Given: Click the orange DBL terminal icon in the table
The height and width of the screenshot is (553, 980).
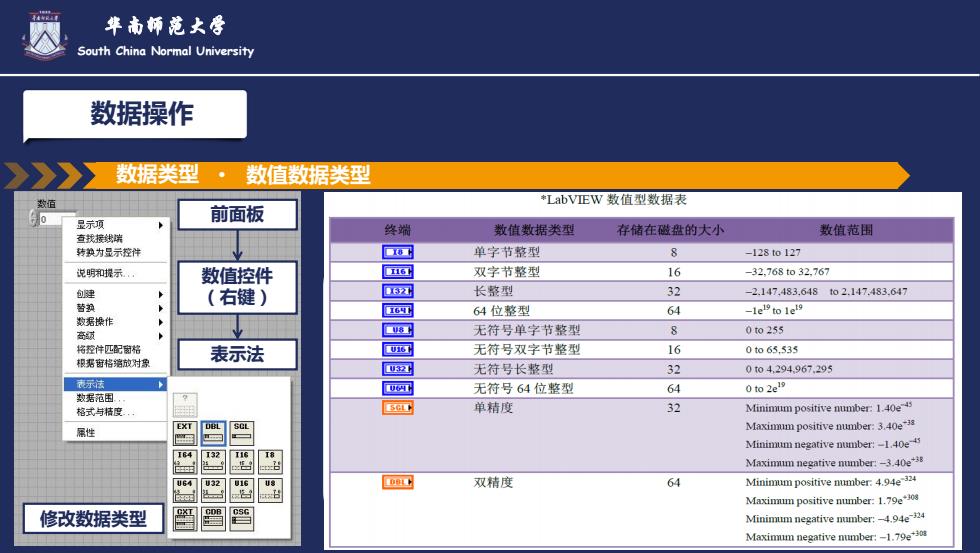Looking at the screenshot, I should (x=398, y=482).
